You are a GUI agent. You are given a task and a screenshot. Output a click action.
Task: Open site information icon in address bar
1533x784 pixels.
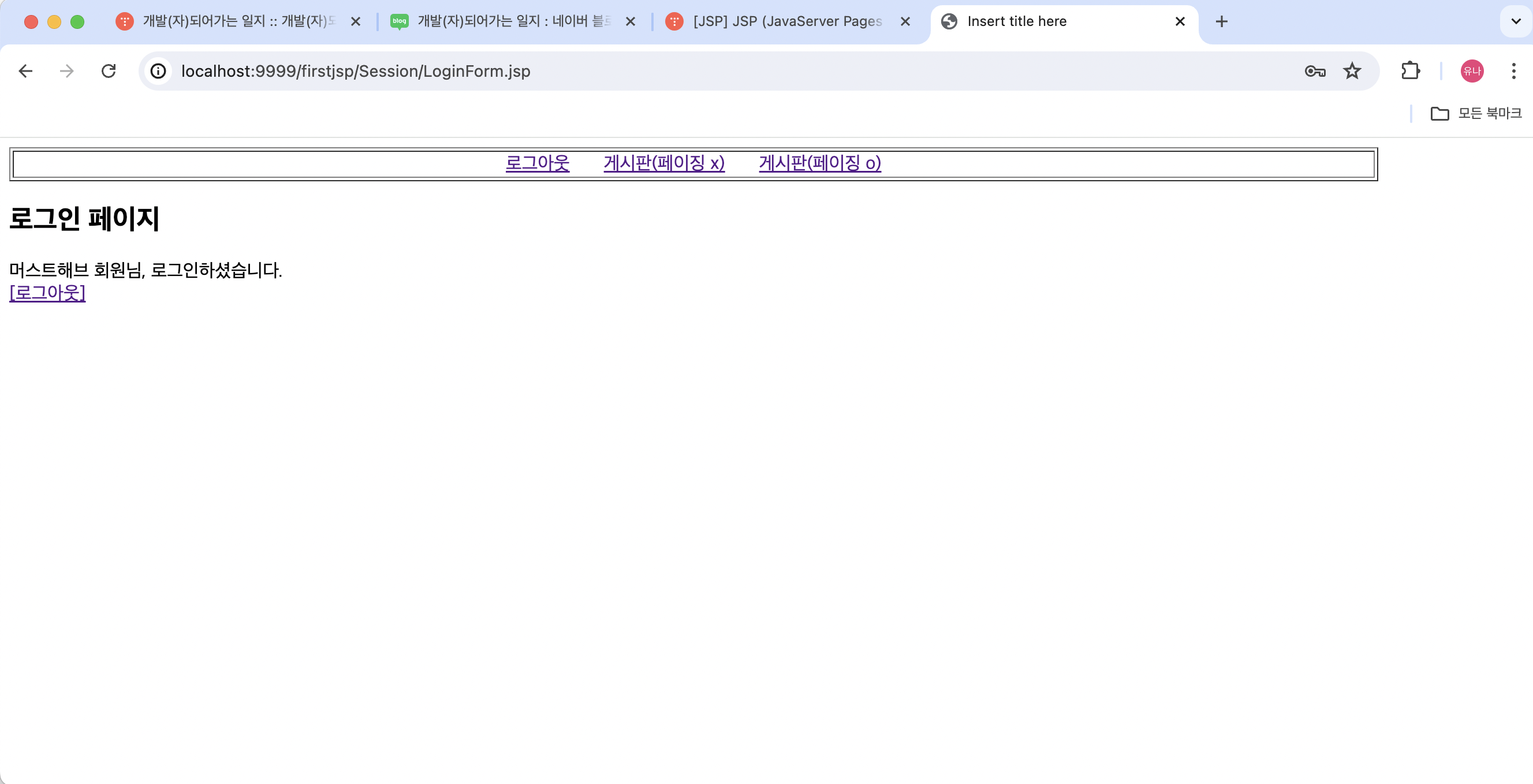[x=158, y=72]
